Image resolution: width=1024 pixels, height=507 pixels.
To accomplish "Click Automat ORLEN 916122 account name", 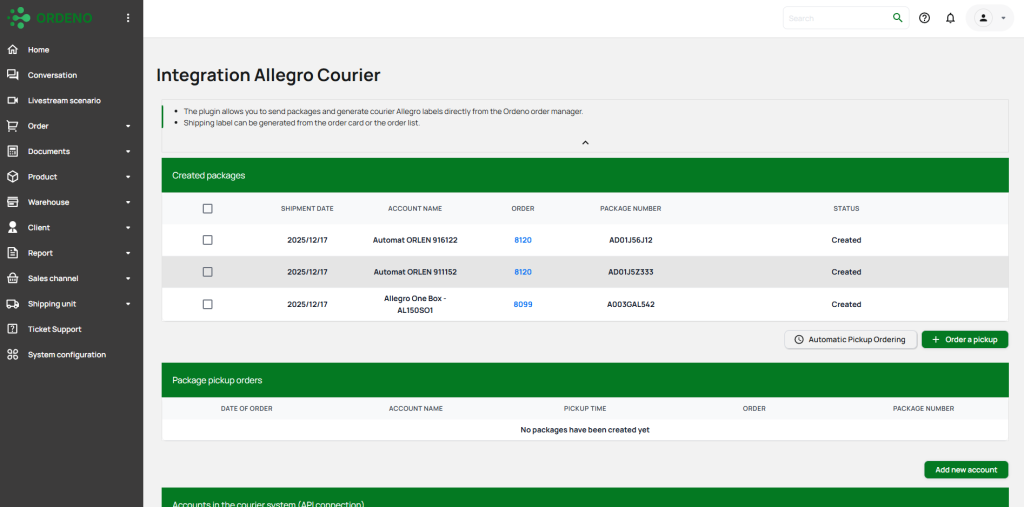I will coord(415,240).
